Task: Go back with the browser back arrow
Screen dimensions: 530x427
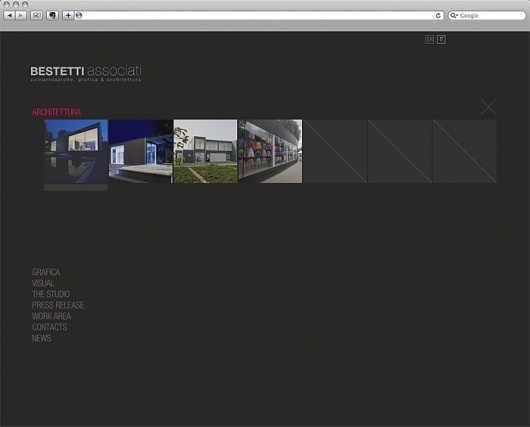Action: (9, 15)
